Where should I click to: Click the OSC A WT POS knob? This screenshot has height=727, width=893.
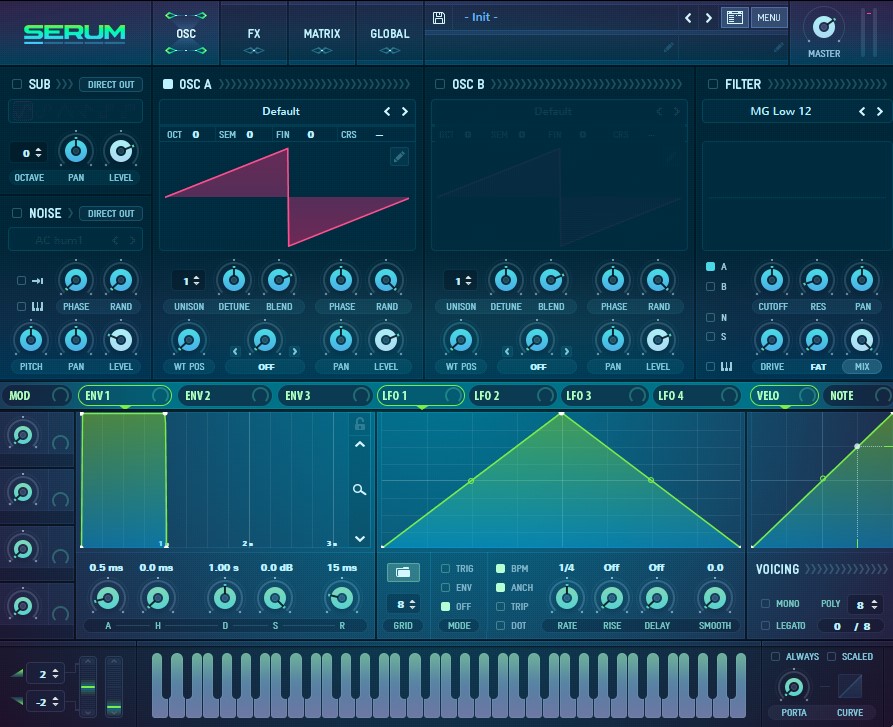189,340
